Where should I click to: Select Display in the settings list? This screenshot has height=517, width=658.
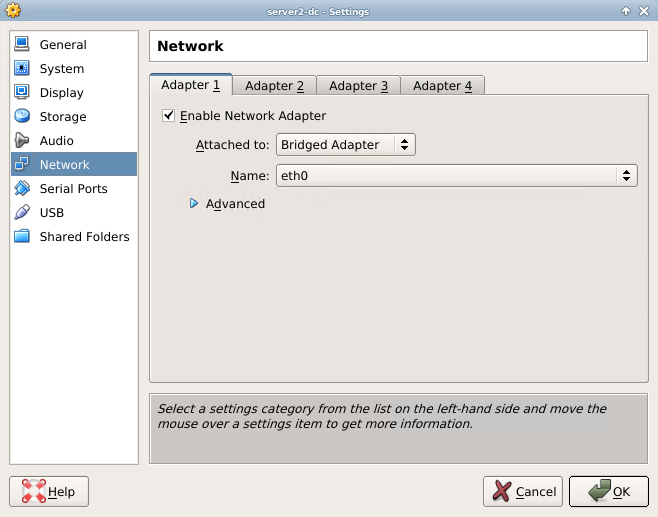coord(74,92)
